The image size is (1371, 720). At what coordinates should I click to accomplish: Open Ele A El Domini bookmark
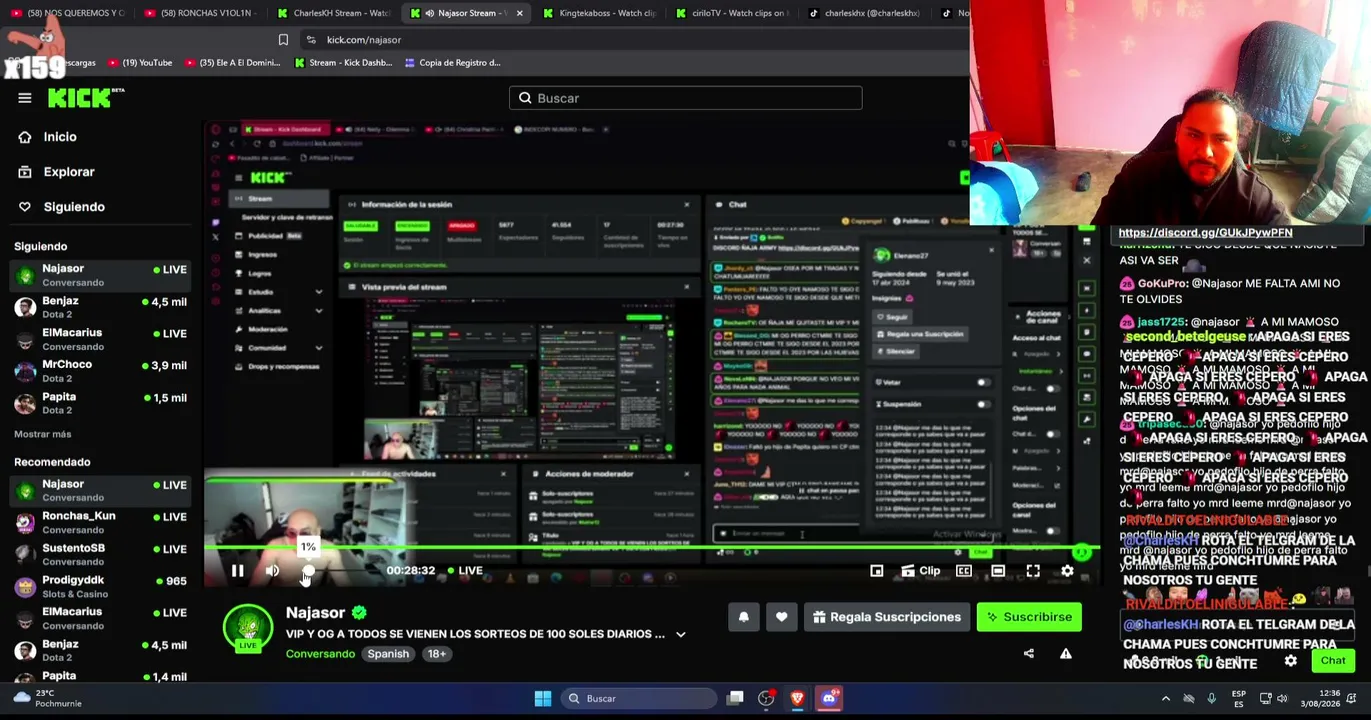coord(232,63)
